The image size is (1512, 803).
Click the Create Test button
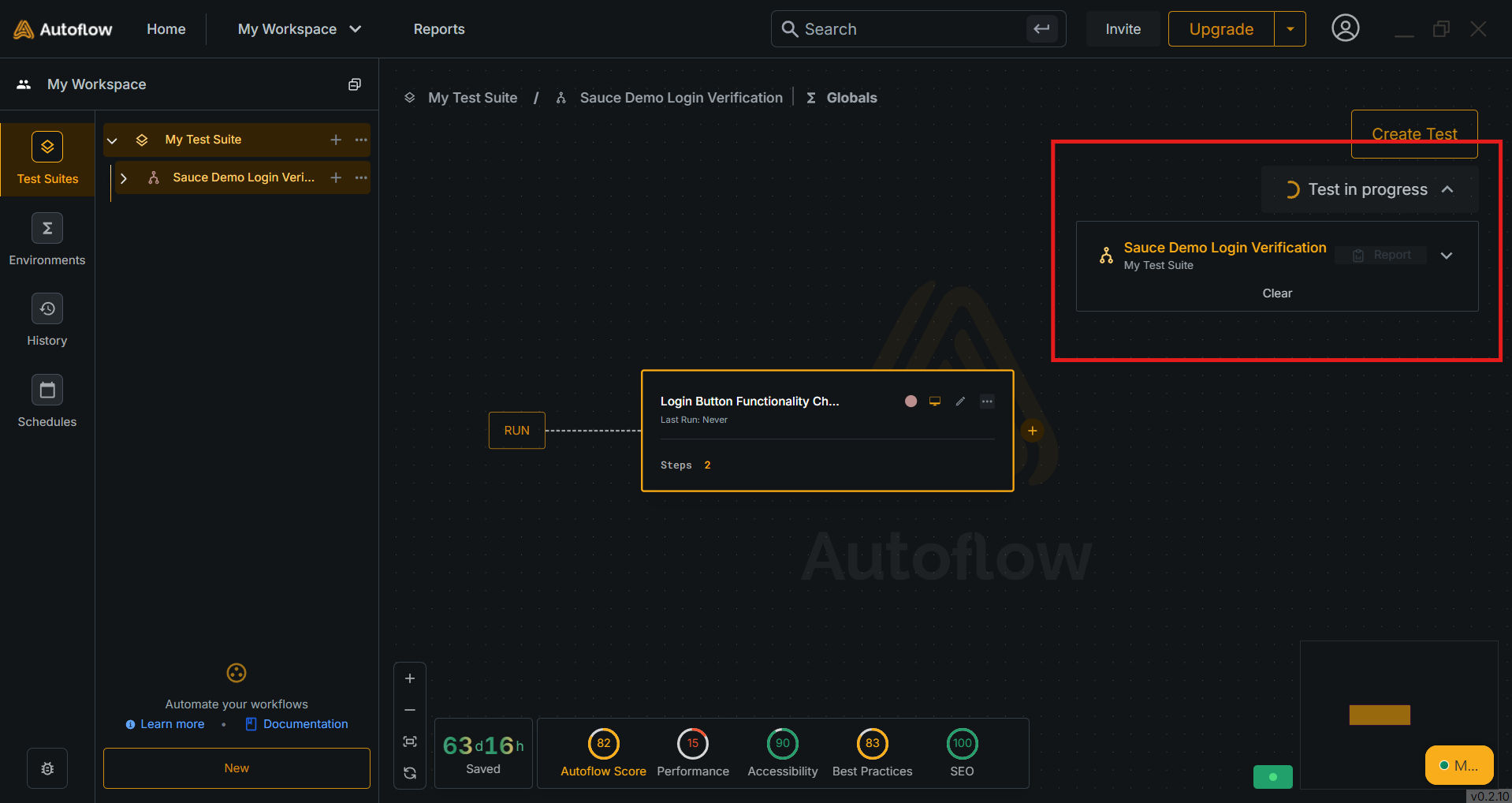(x=1414, y=134)
